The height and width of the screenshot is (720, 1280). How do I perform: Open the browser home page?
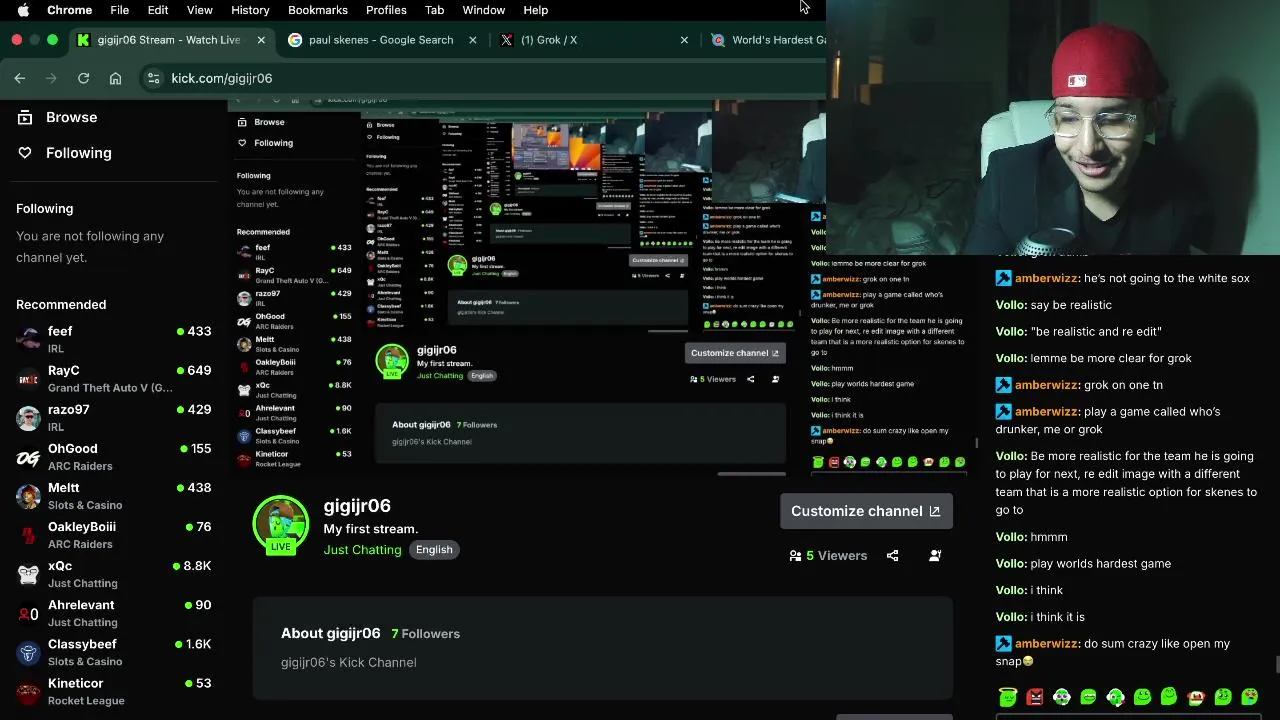click(116, 78)
